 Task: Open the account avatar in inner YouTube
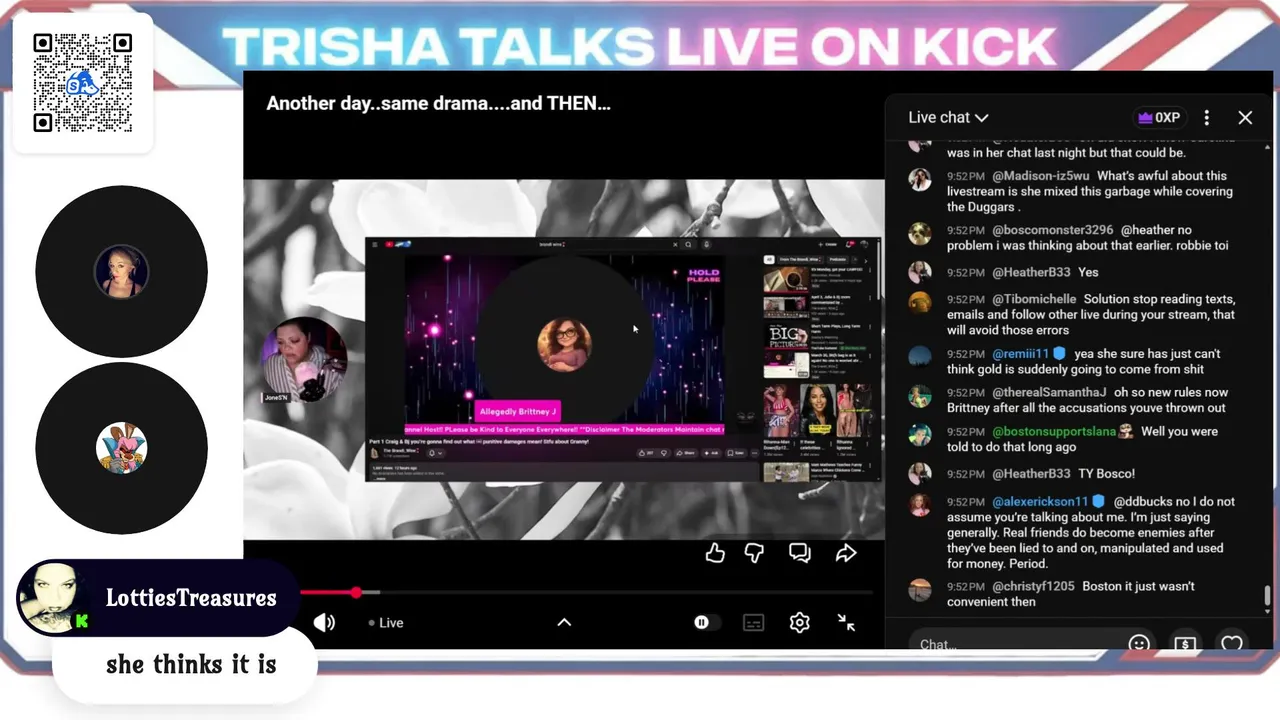(865, 244)
